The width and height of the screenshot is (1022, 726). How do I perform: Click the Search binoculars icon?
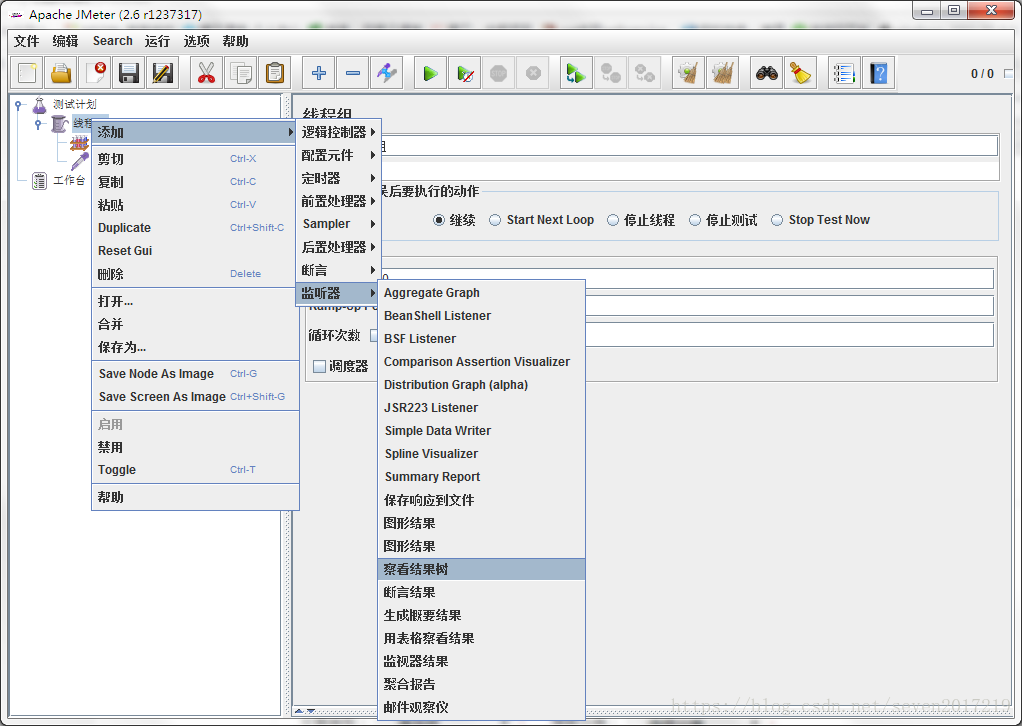click(x=766, y=73)
